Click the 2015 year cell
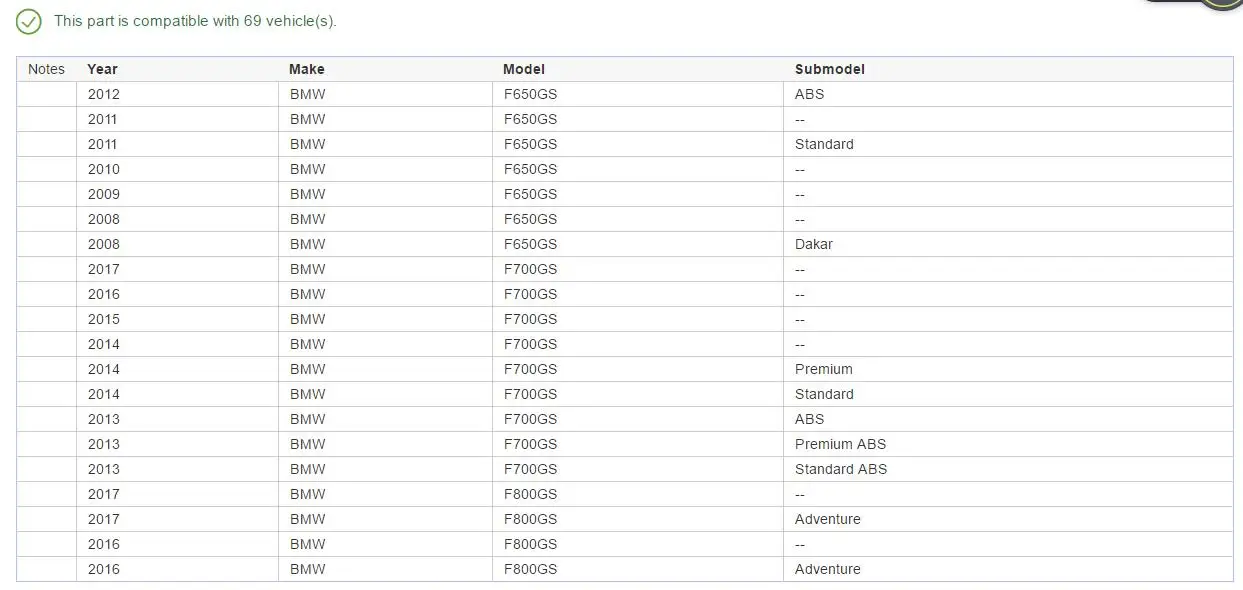 point(103,319)
